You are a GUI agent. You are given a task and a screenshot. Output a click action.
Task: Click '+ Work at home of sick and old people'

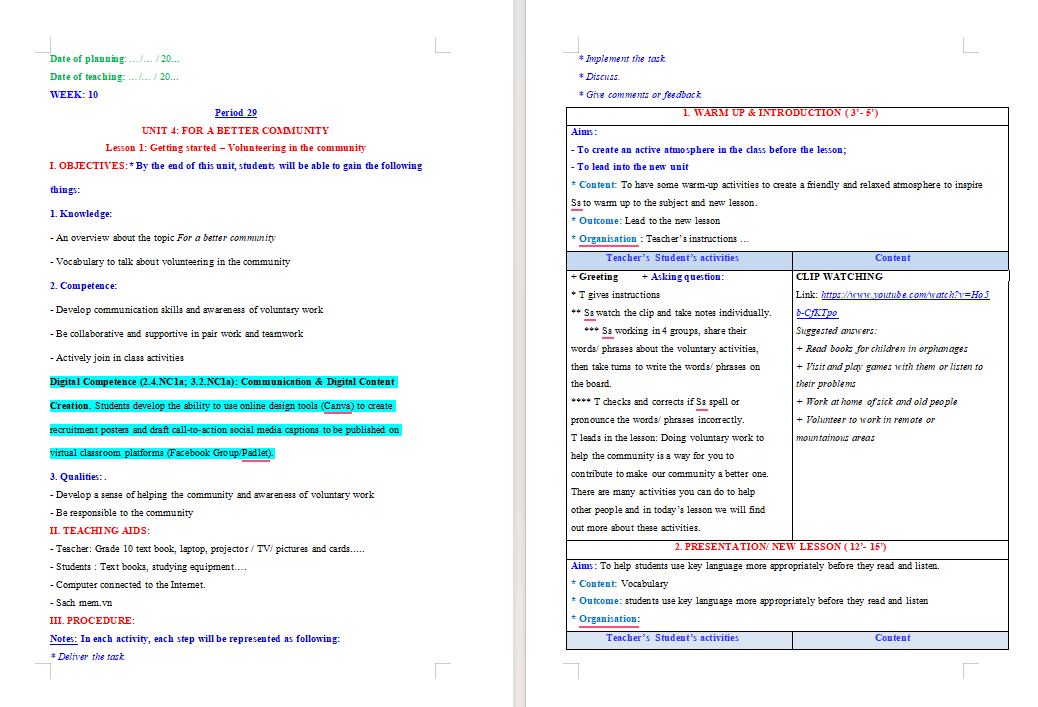(876, 402)
